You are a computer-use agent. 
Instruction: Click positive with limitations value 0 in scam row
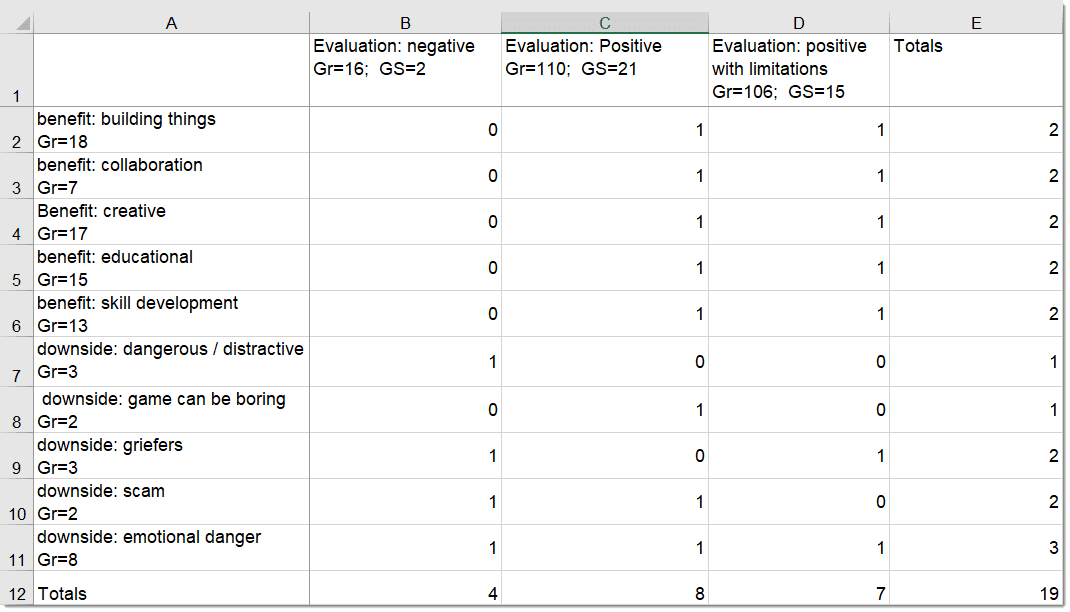[x=799, y=502]
